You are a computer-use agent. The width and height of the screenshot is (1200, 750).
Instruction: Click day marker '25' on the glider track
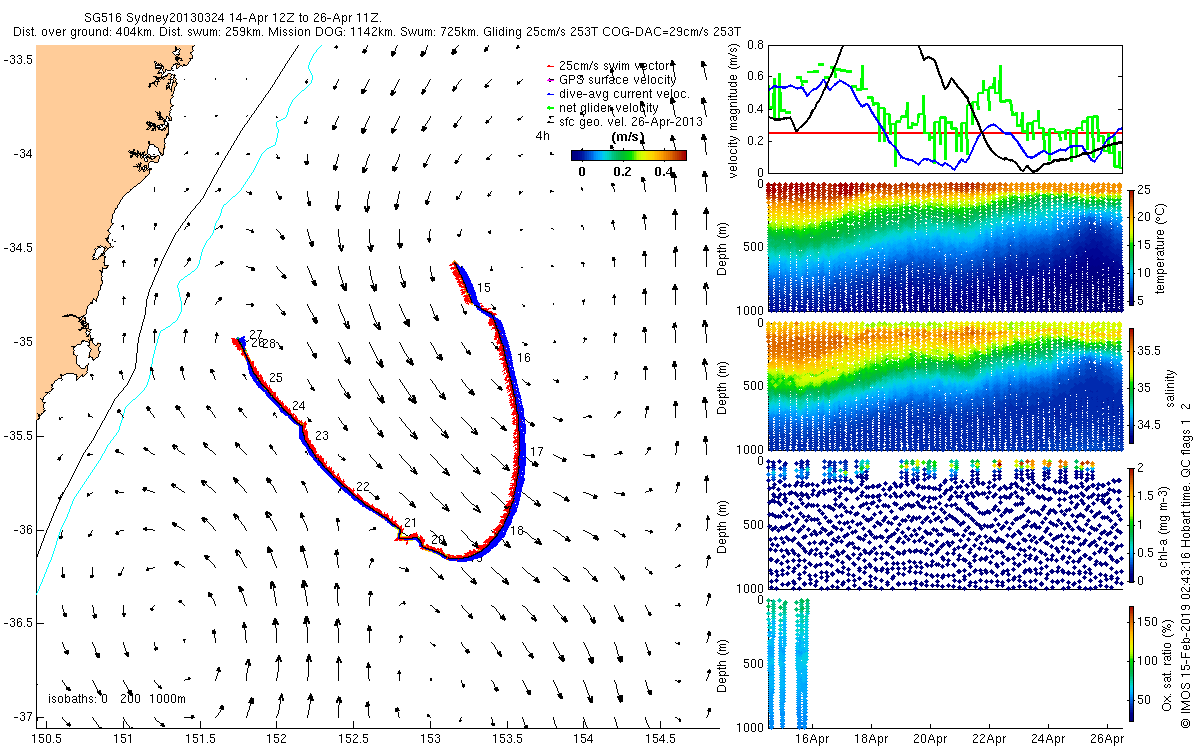(x=276, y=377)
